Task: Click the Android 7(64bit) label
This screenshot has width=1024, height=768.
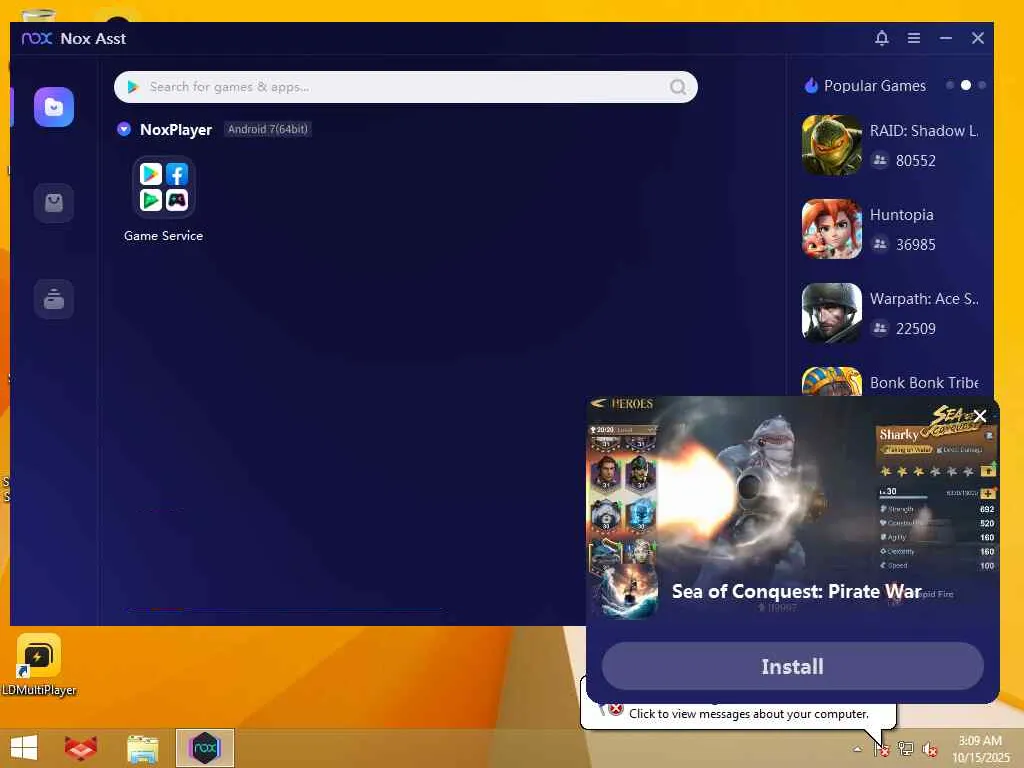Action: (268, 129)
